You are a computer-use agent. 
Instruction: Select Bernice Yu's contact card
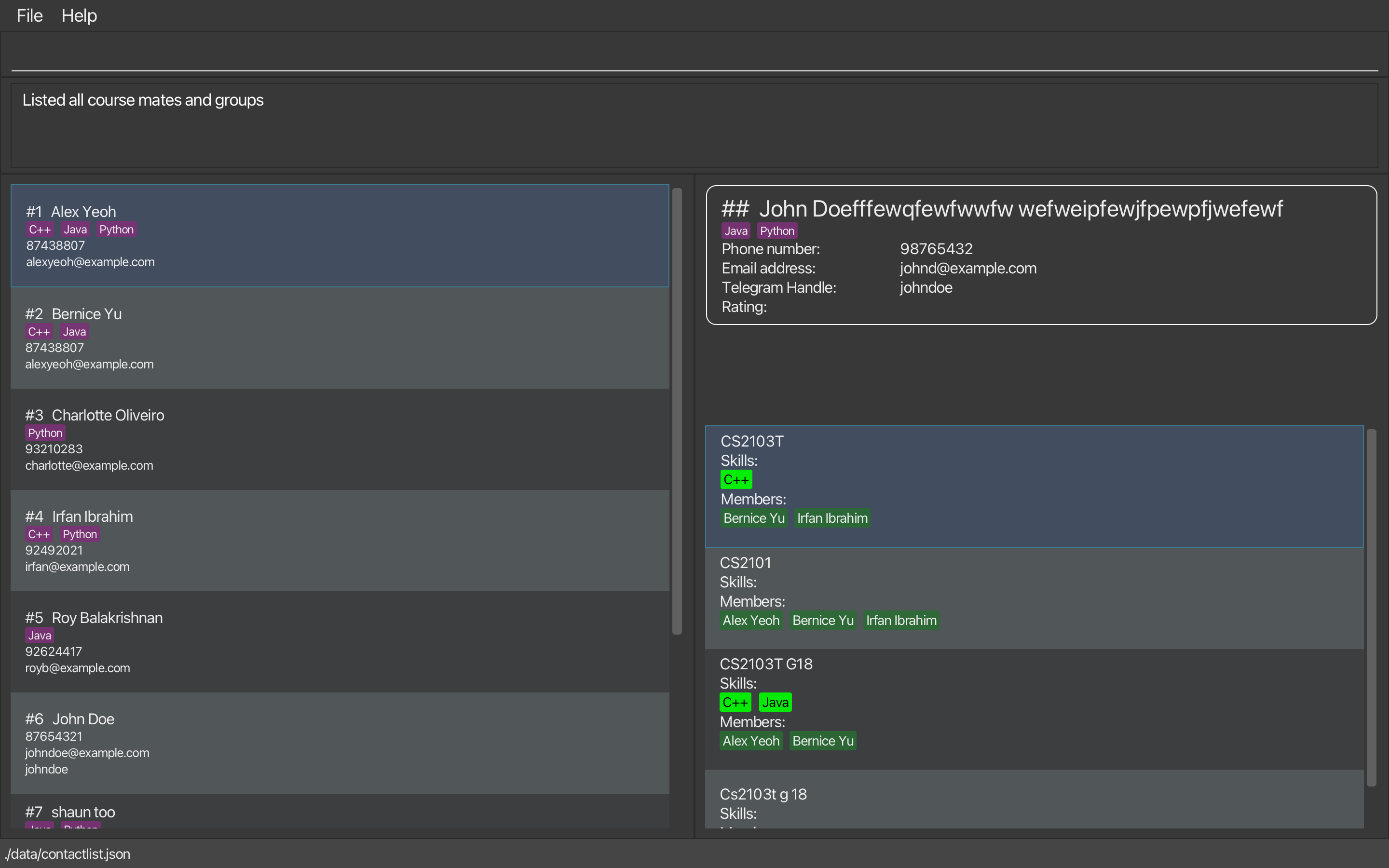(x=340, y=338)
